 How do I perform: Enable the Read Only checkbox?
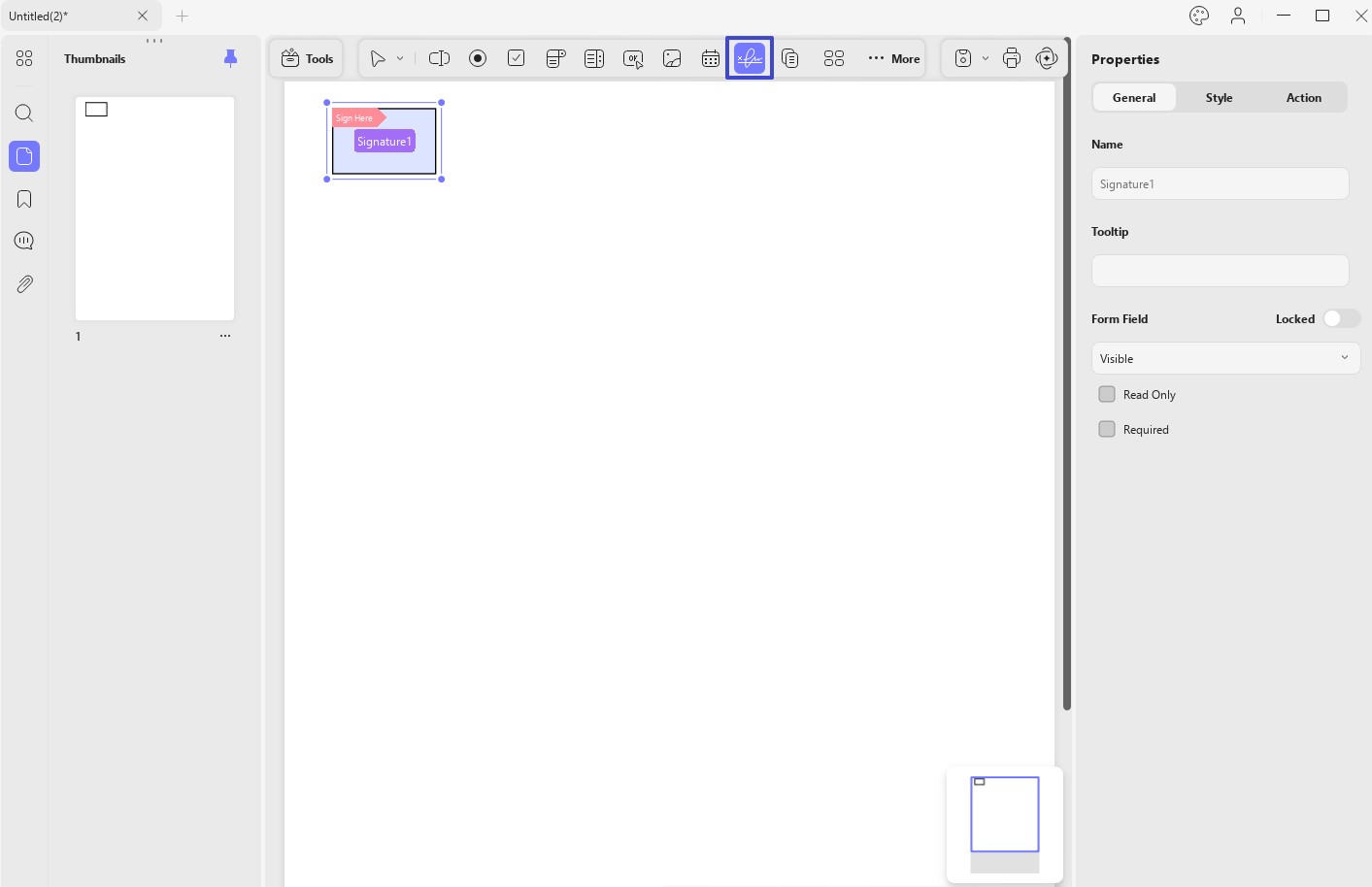(1106, 394)
